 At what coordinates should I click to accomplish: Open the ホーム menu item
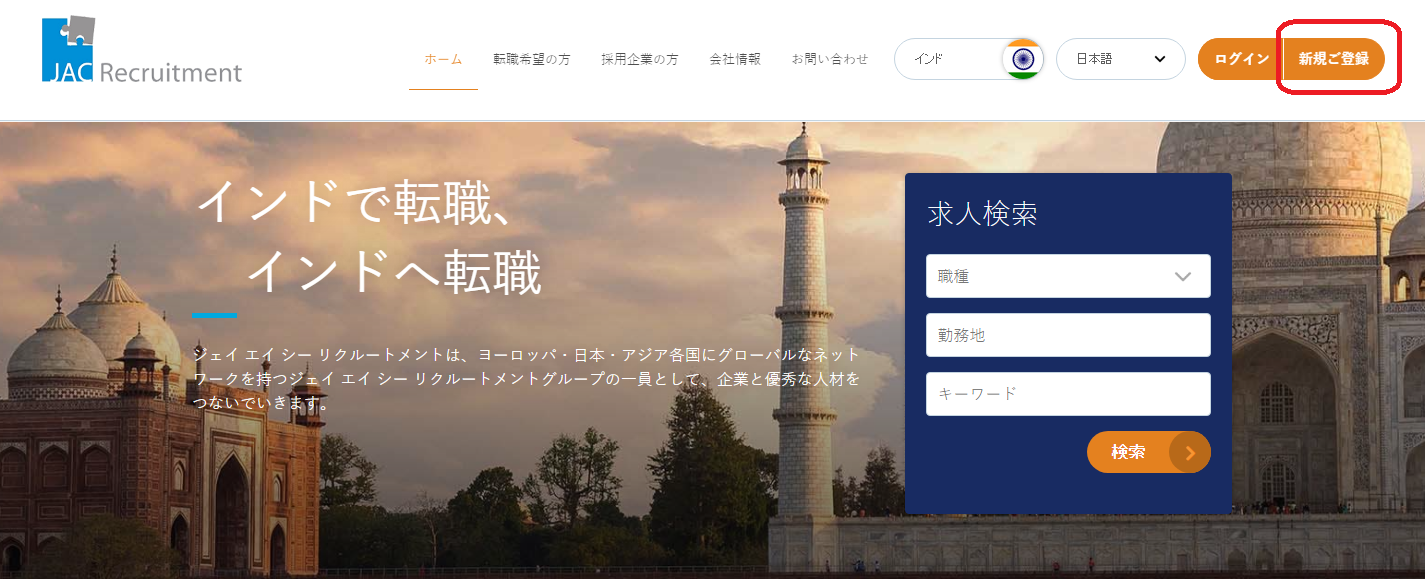443,59
